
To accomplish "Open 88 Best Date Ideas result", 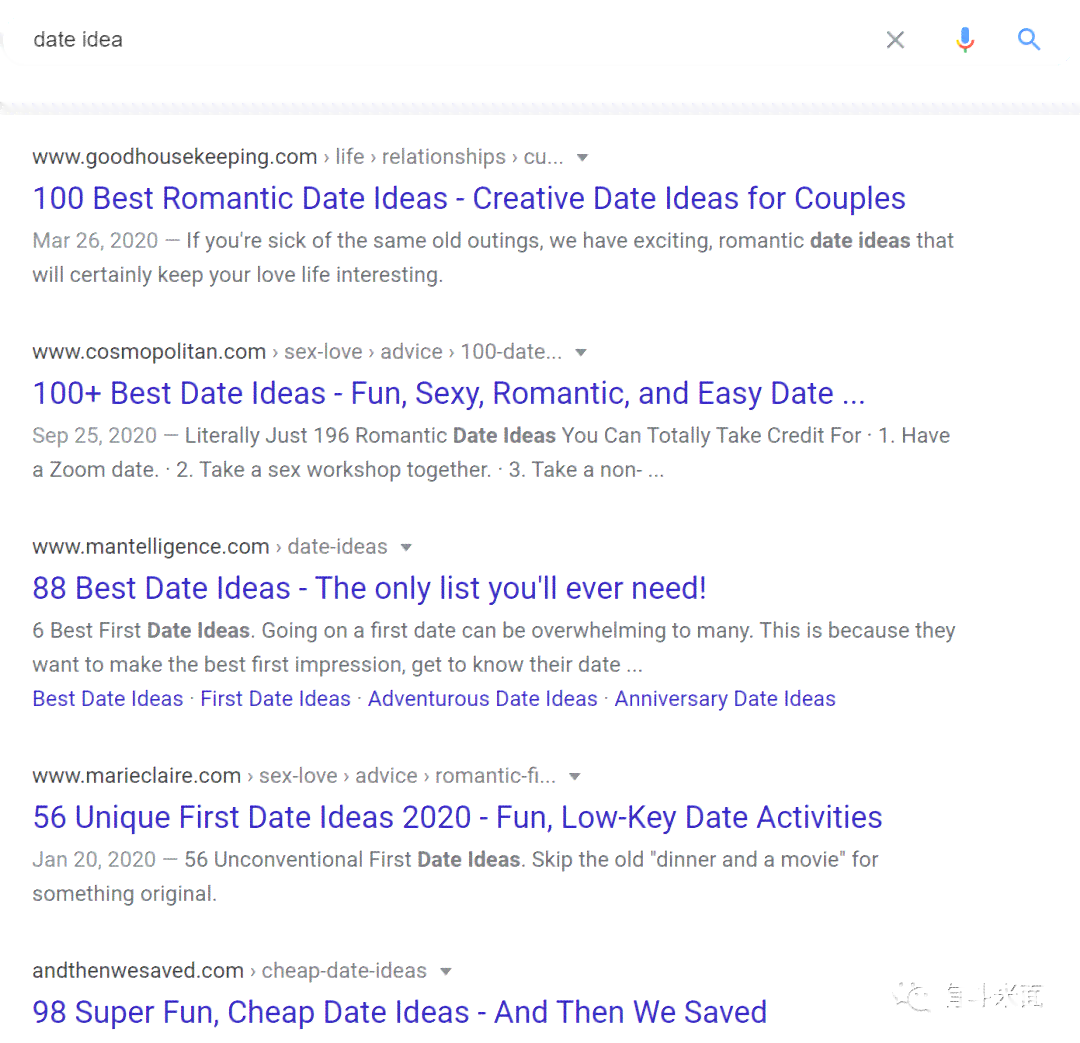I will (x=369, y=588).
